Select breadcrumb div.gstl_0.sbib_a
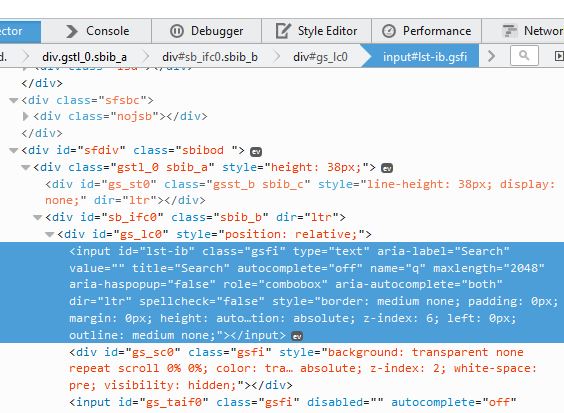Image resolution: width=564 pixels, height=413 pixels. pyautogui.click(x=84, y=57)
